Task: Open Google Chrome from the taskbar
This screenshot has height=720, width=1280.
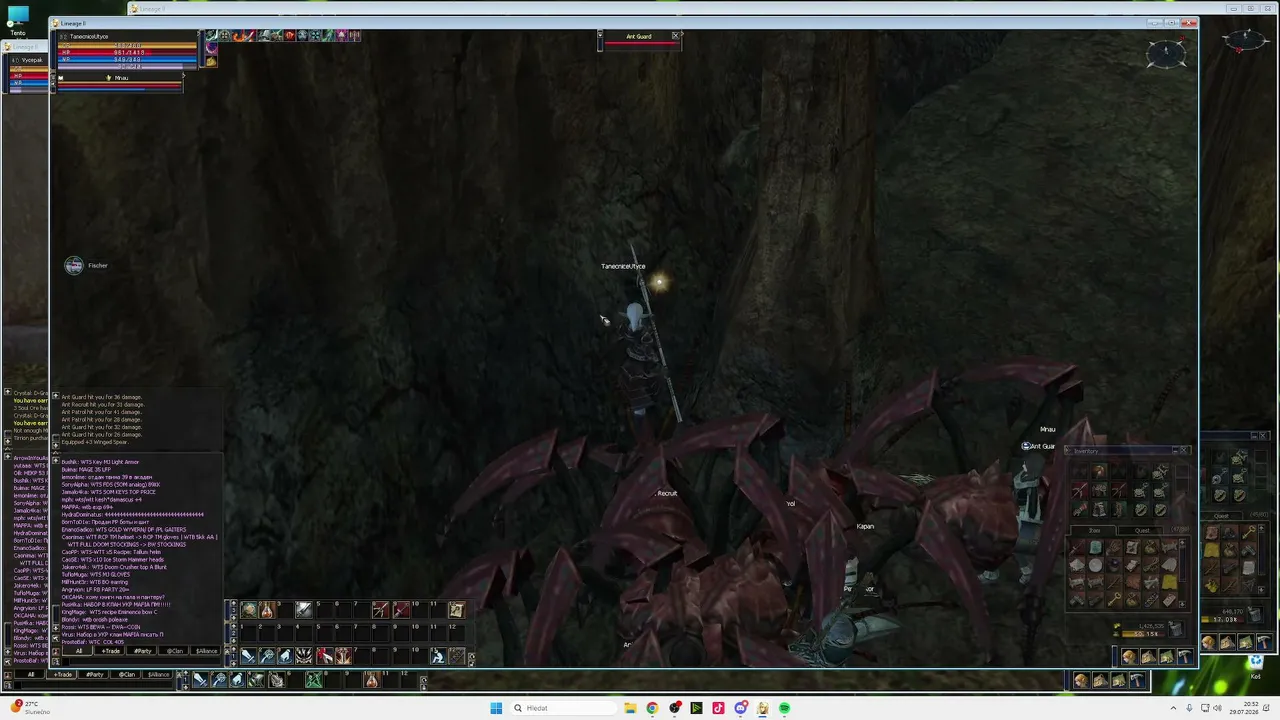Action: click(x=652, y=708)
